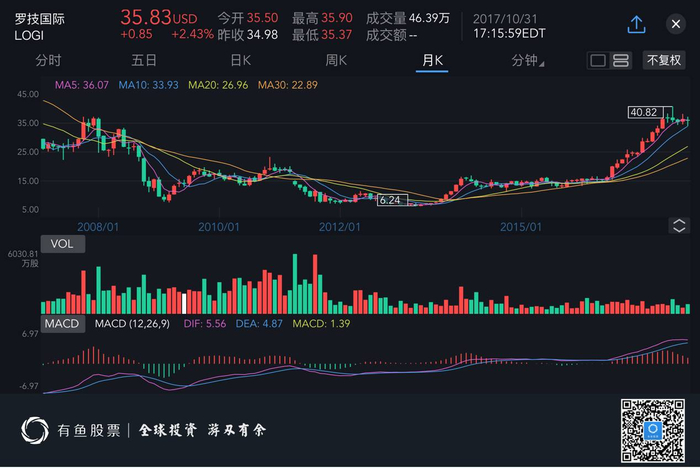Tap the 有鱼股票 swirl logo
Image resolution: width=700 pixels, height=468 pixels.
point(38,431)
